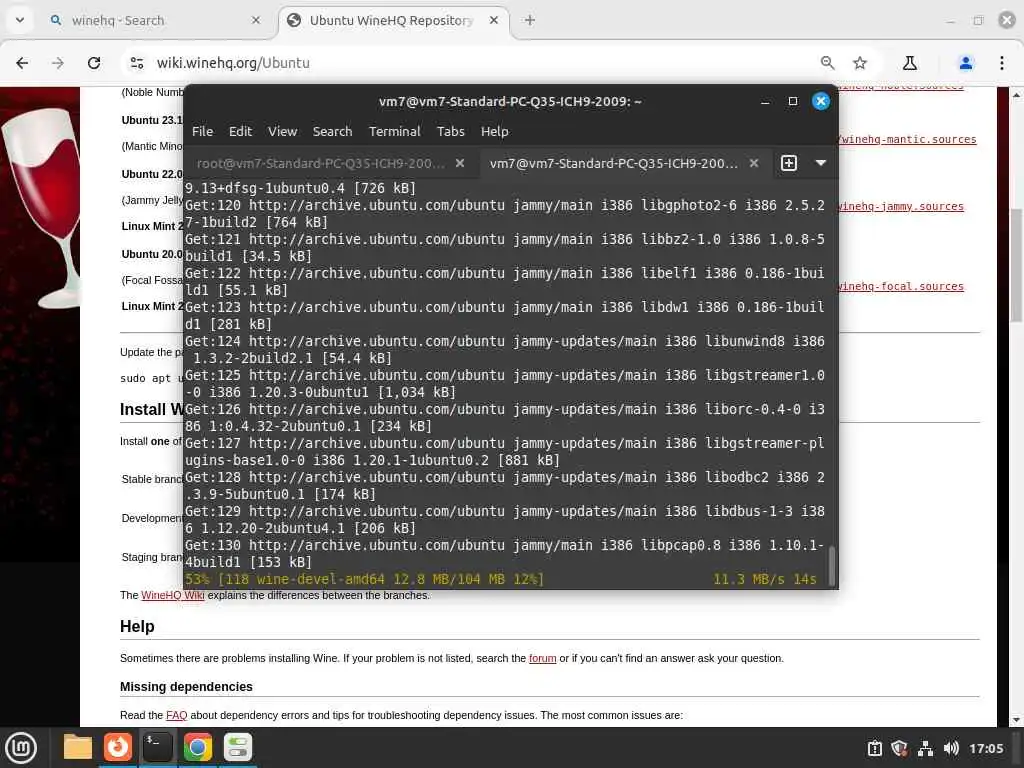
Task: Open terminal Tabs menu
Action: (451, 131)
